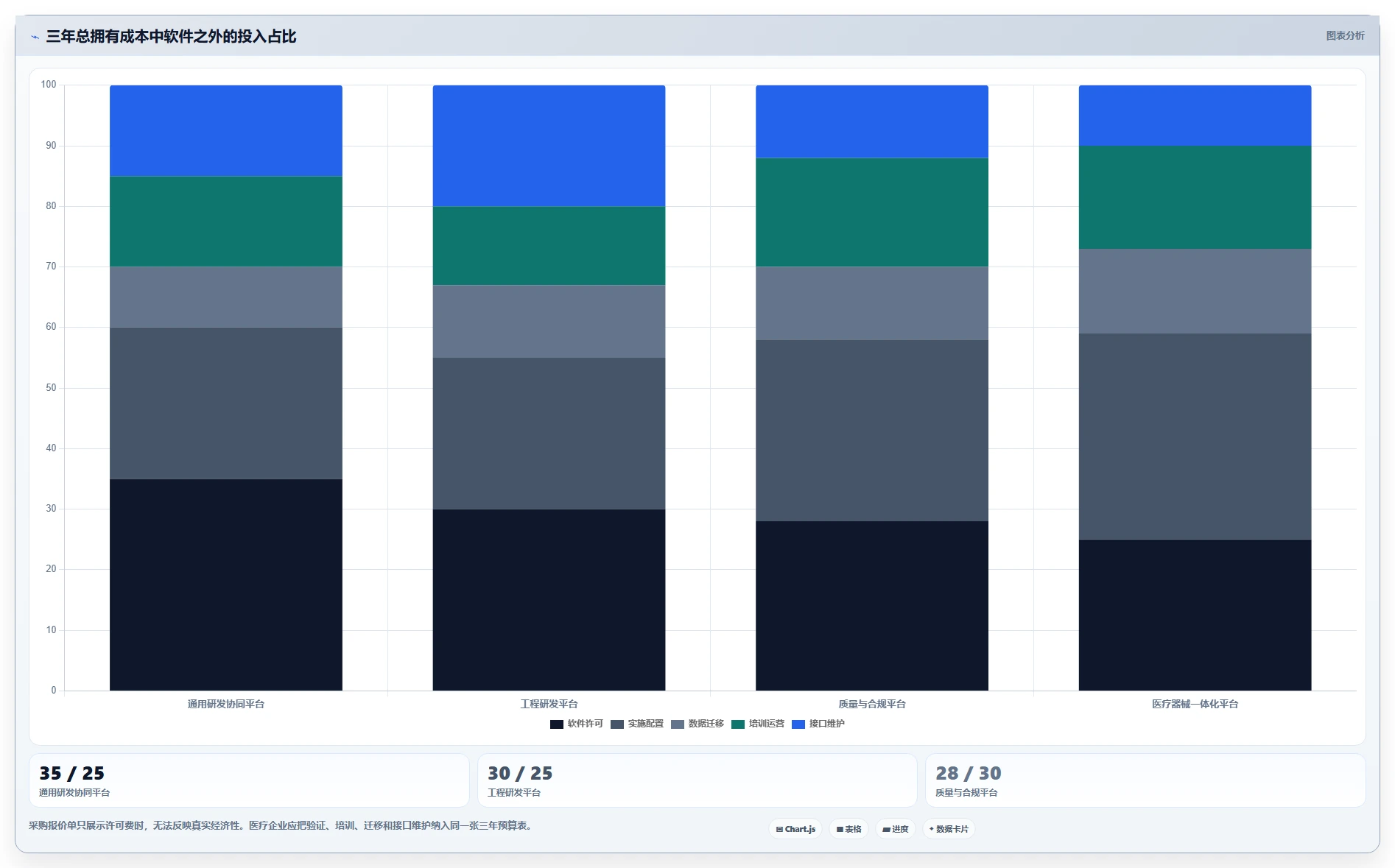
Task: Select 培训运营 segment of the 质量与合规平台 bar
Action: pos(872,212)
